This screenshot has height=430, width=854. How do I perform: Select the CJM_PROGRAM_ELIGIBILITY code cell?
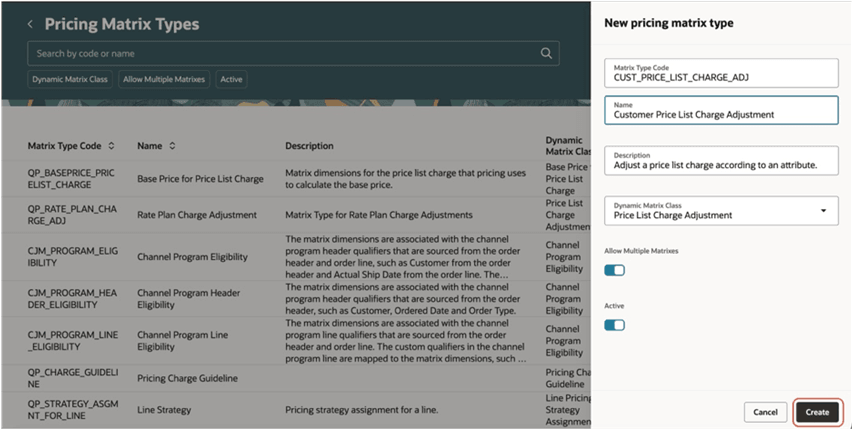73,256
